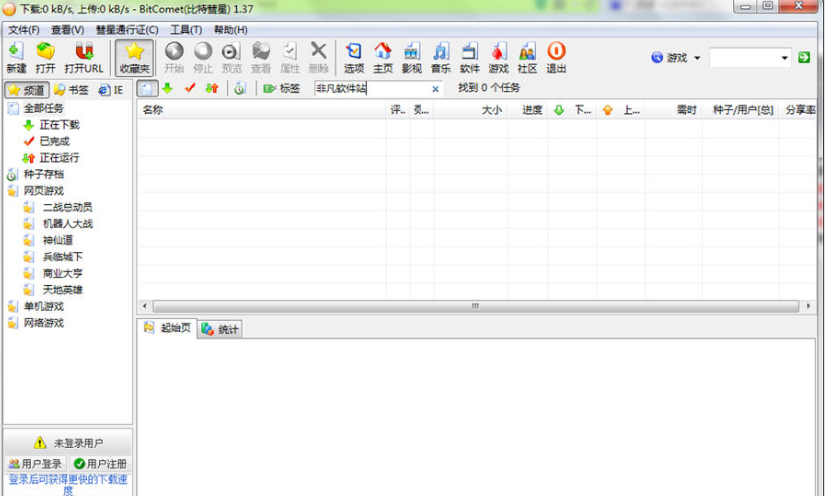Clear the task filter with the X
This screenshot has width=826, height=496.
pos(435,89)
